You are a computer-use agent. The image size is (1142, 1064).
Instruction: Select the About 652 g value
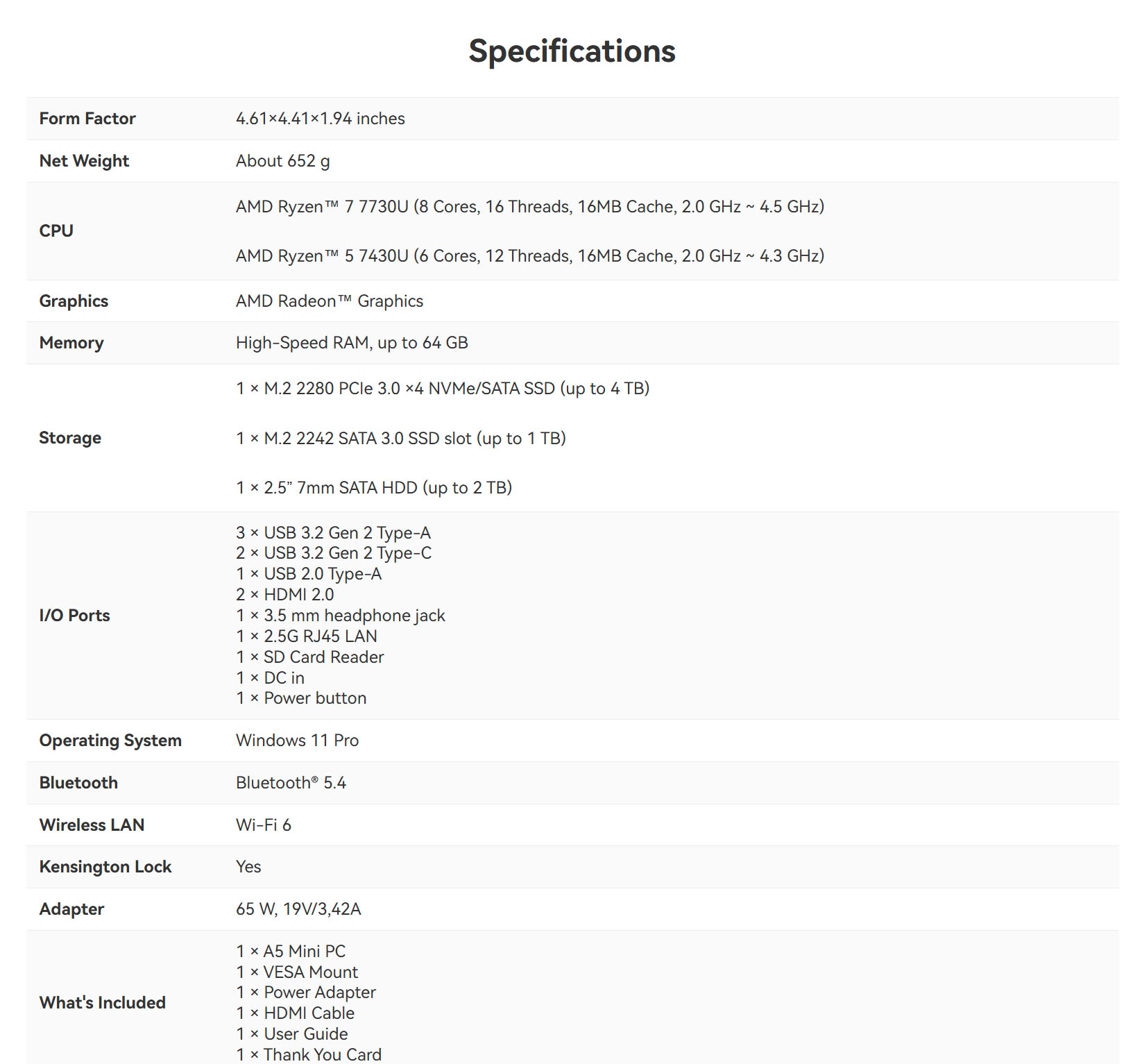tap(282, 161)
